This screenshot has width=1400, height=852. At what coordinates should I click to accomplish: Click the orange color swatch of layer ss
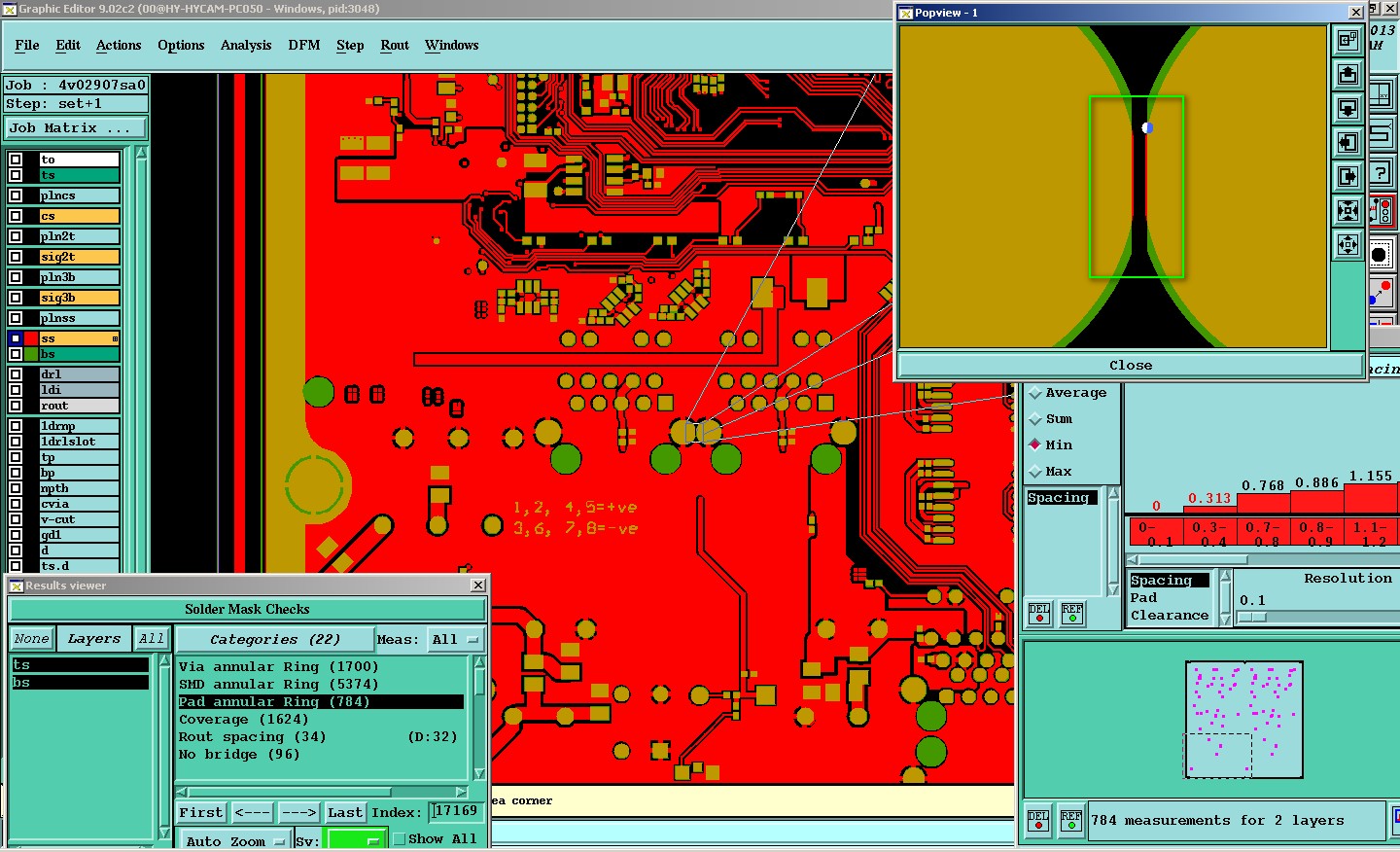click(79, 338)
